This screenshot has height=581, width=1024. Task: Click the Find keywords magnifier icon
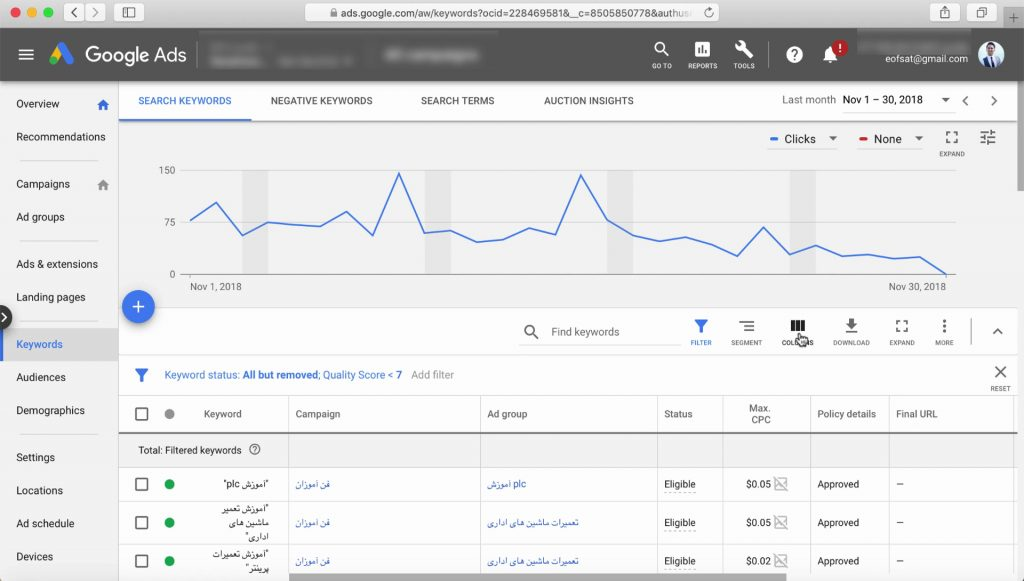pos(531,332)
